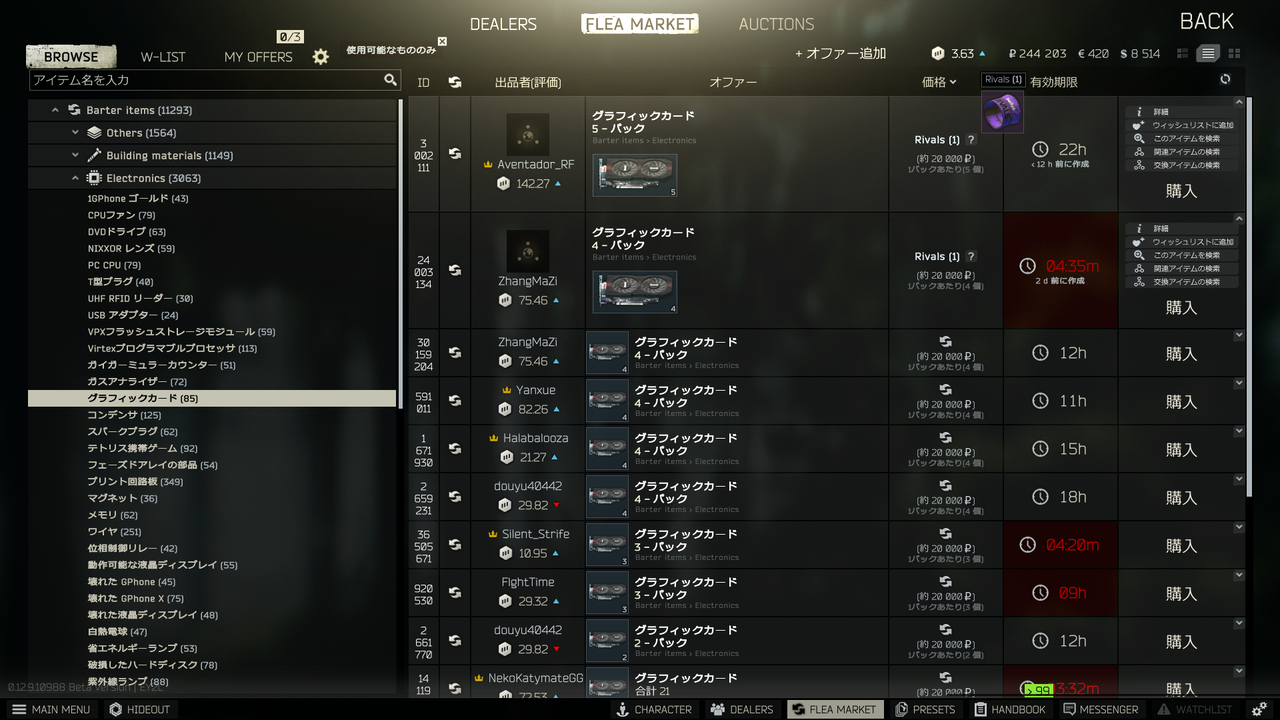Switch to list view layout icon
The height and width of the screenshot is (720, 1280).
1208,54
